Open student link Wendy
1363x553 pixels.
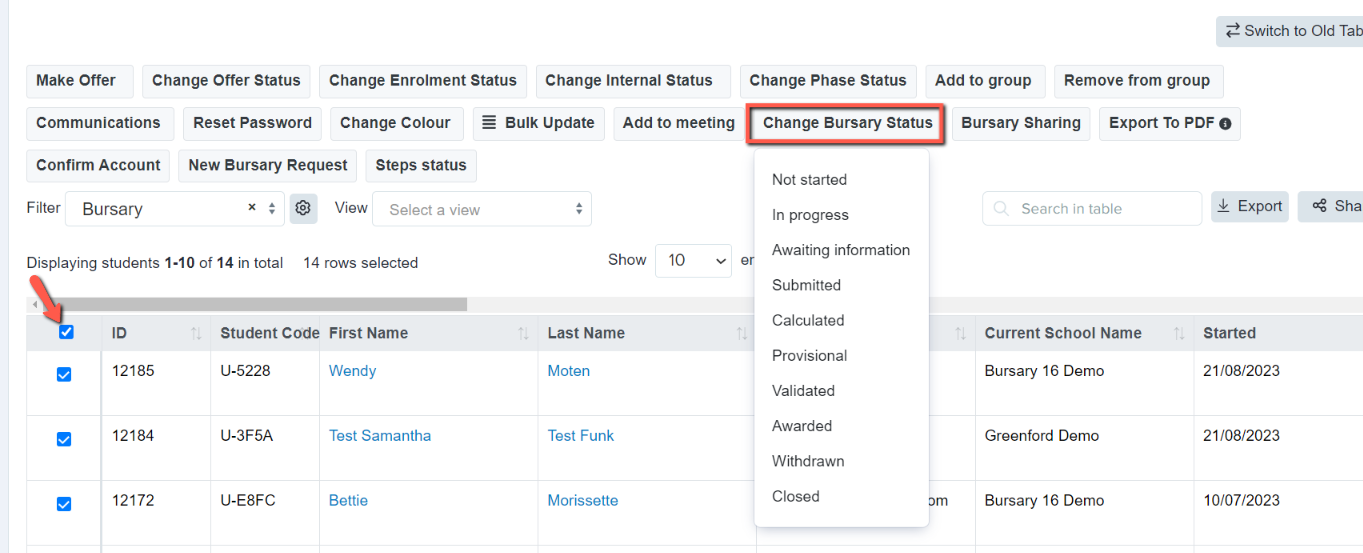353,371
